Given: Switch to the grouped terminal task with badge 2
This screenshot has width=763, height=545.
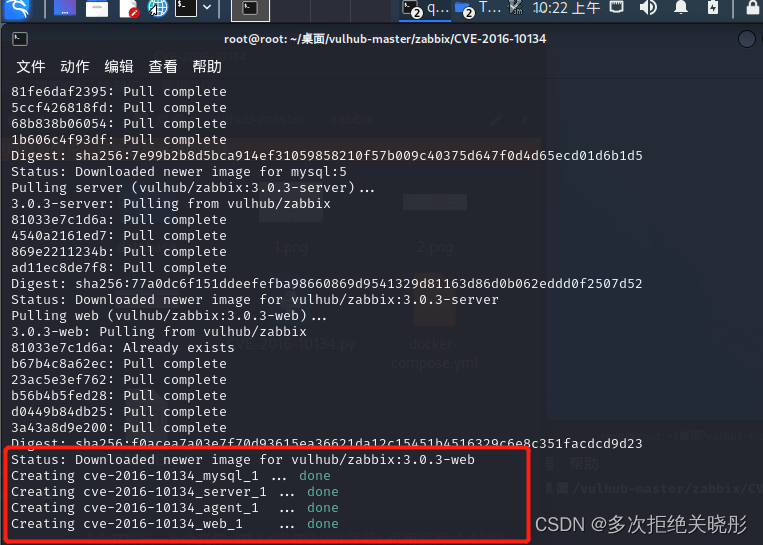Looking at the screenshot, I should [x=425, y=9].
